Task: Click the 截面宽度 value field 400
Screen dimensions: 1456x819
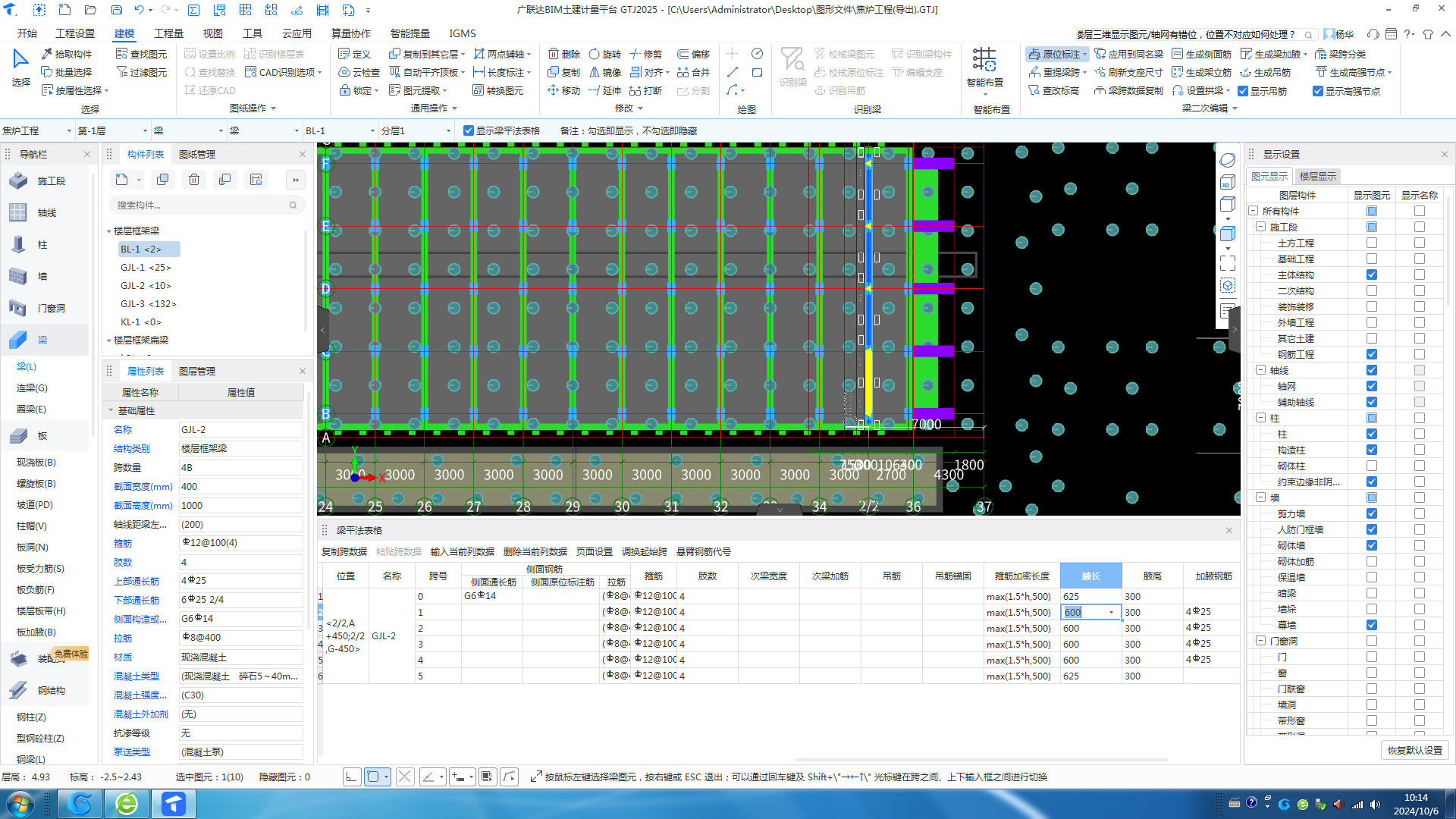Action: [240, 486]
